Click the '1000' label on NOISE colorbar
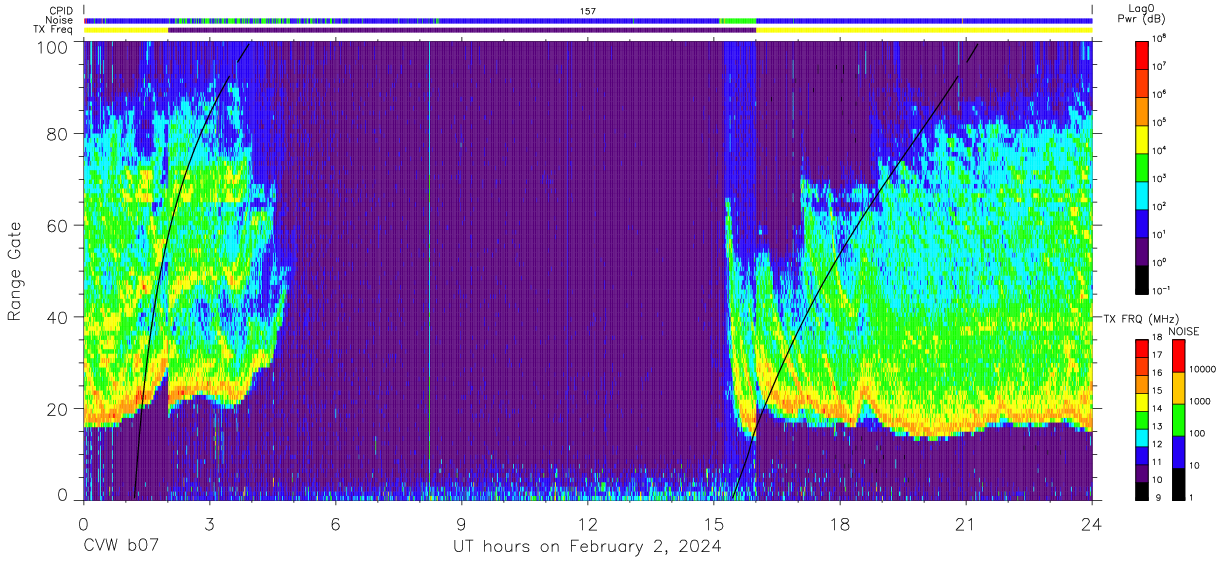The height and width of the screenshot is (567, 1228). pyautogui.click(x=1201, y=400)
